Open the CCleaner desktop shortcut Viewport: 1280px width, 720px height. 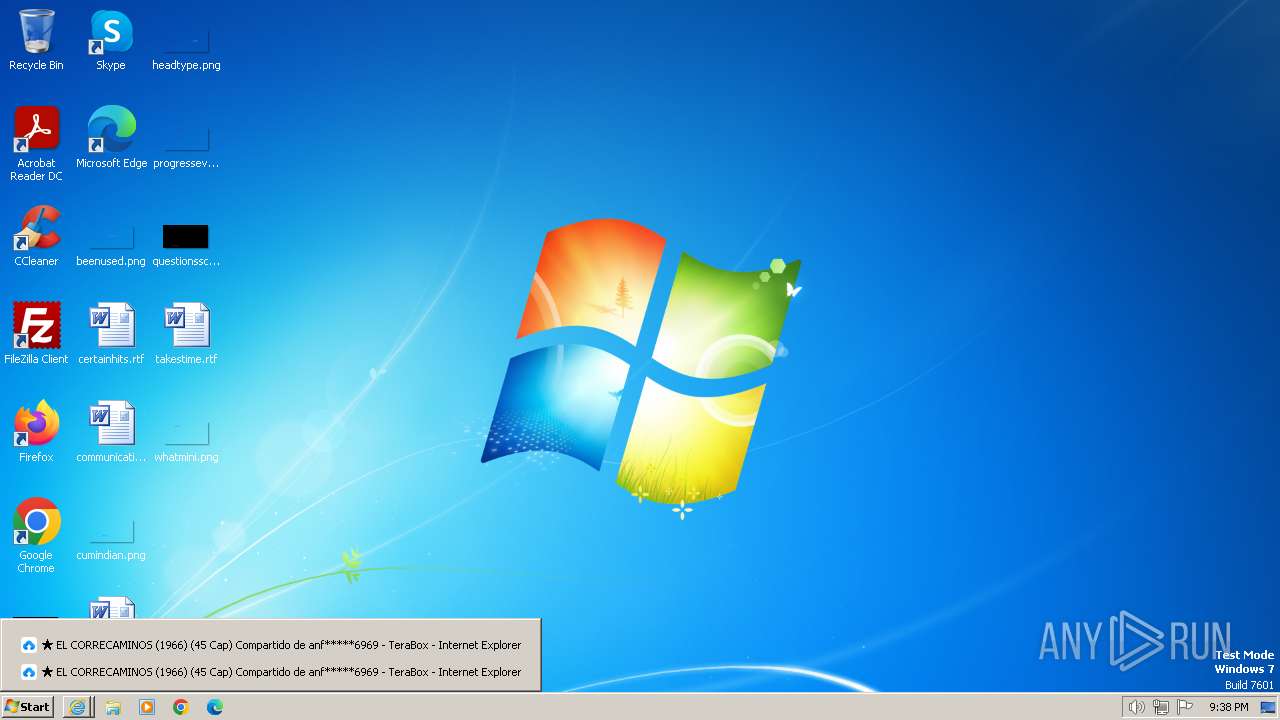tap(36, 236)
